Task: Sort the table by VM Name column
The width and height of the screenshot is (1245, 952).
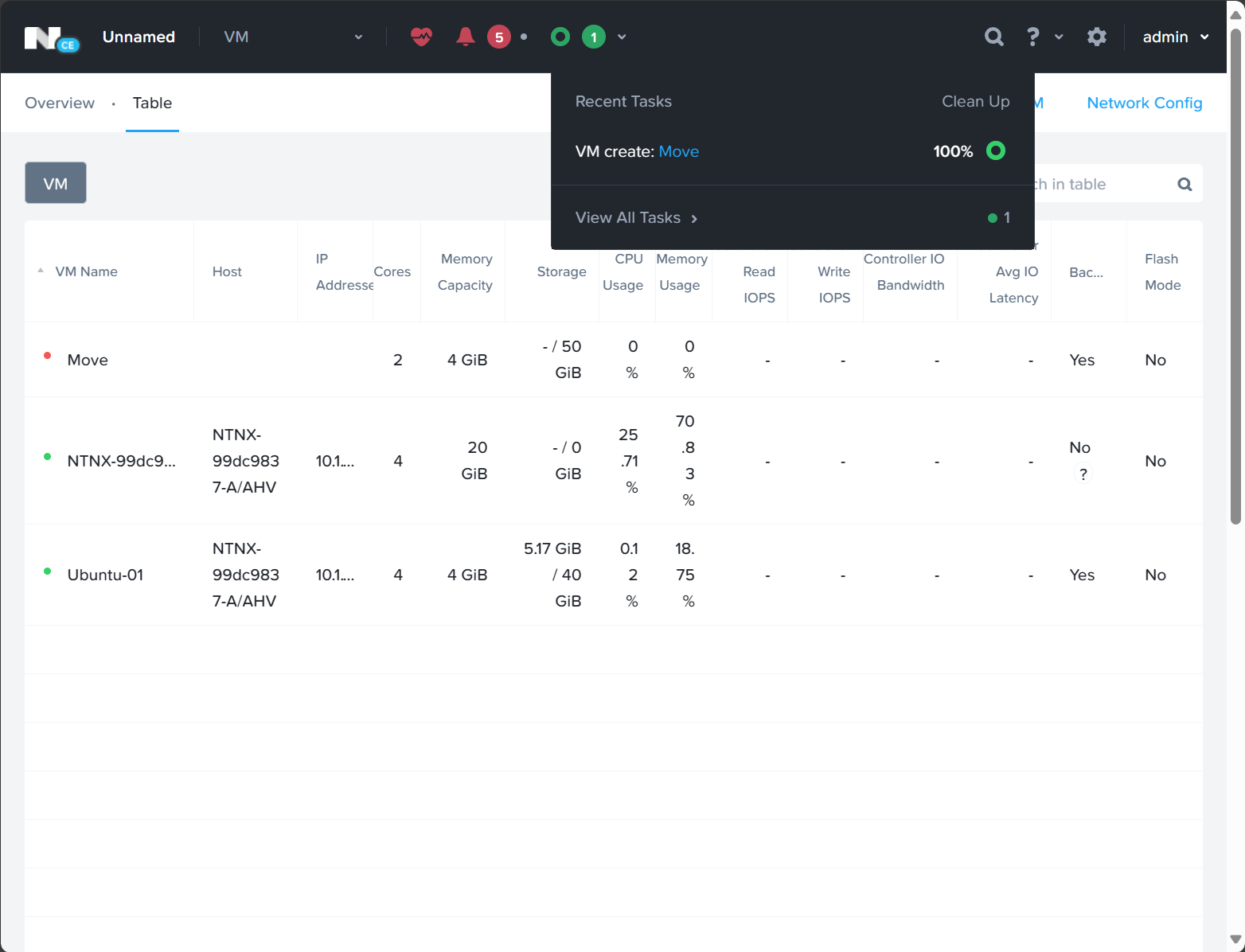Action: 86,271
